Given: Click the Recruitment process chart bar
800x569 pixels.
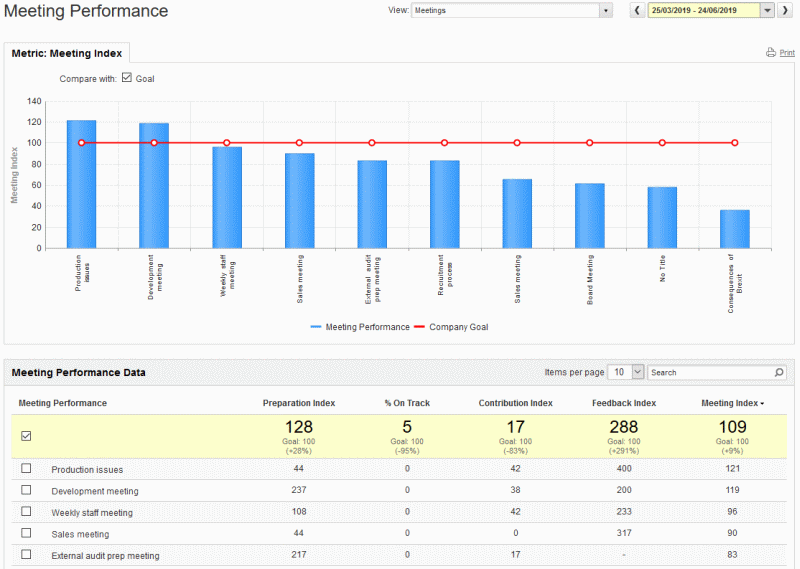Looking at the screenshot, I should coord(444,204).
